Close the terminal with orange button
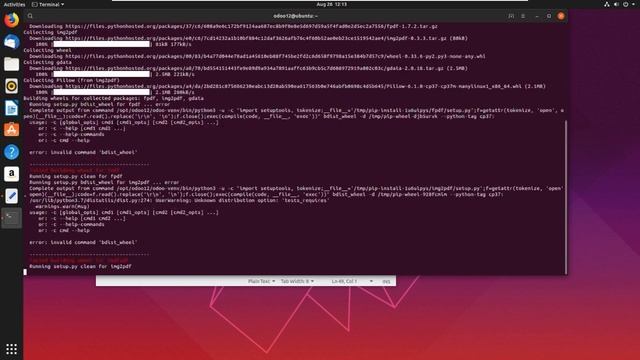Viewport: 640px width, 360px height. [x=561, y=16]
